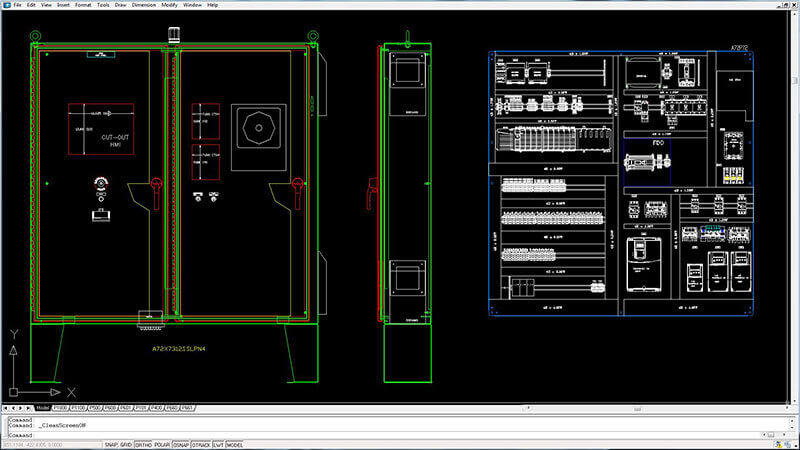The width and height of the screenshot is (800, 450).
Task: Select the beacon light on top of enclosure
Action: (x=174, y=35)
